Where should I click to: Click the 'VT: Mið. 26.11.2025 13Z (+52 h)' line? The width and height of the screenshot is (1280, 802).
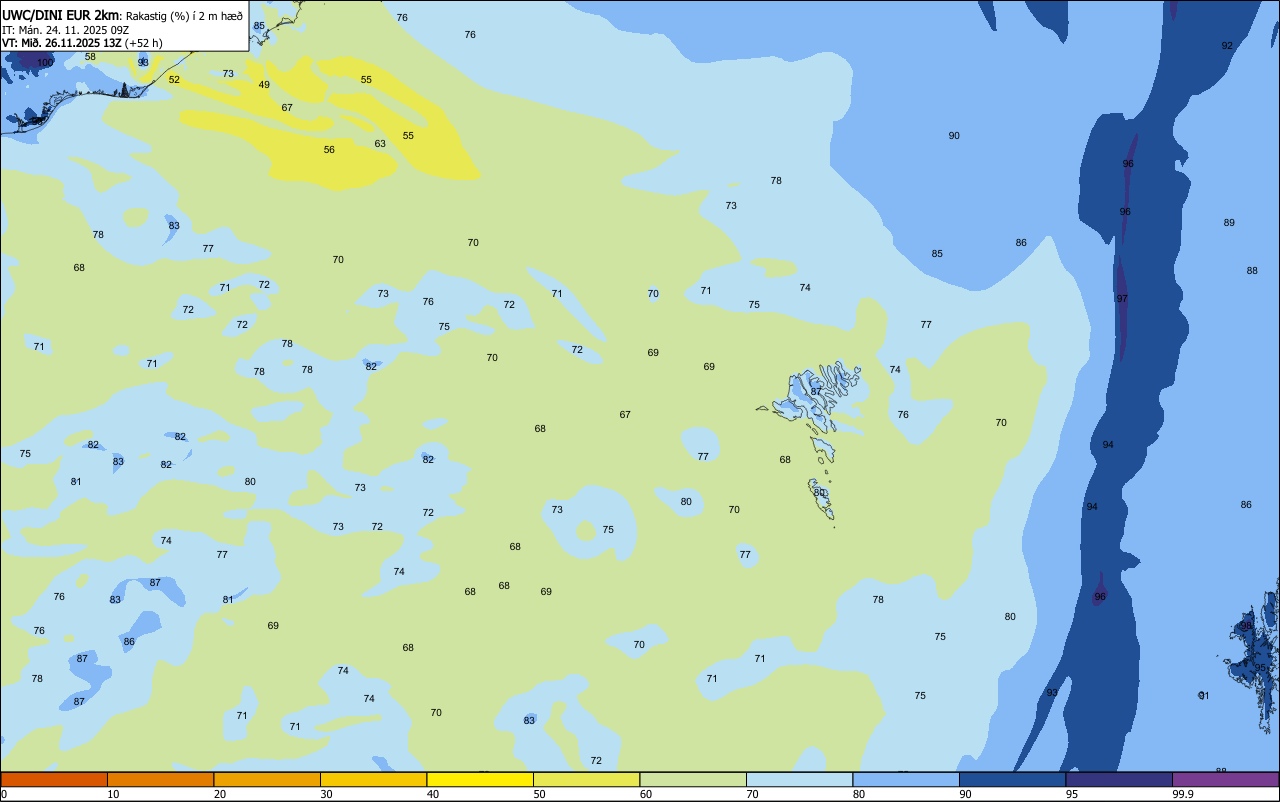coord(82,43)
